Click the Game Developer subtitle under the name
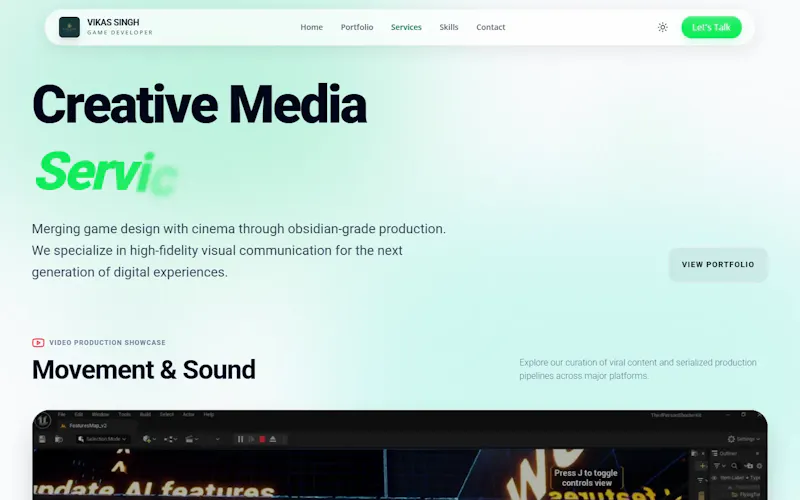800x500 pixels. (120, 33)
